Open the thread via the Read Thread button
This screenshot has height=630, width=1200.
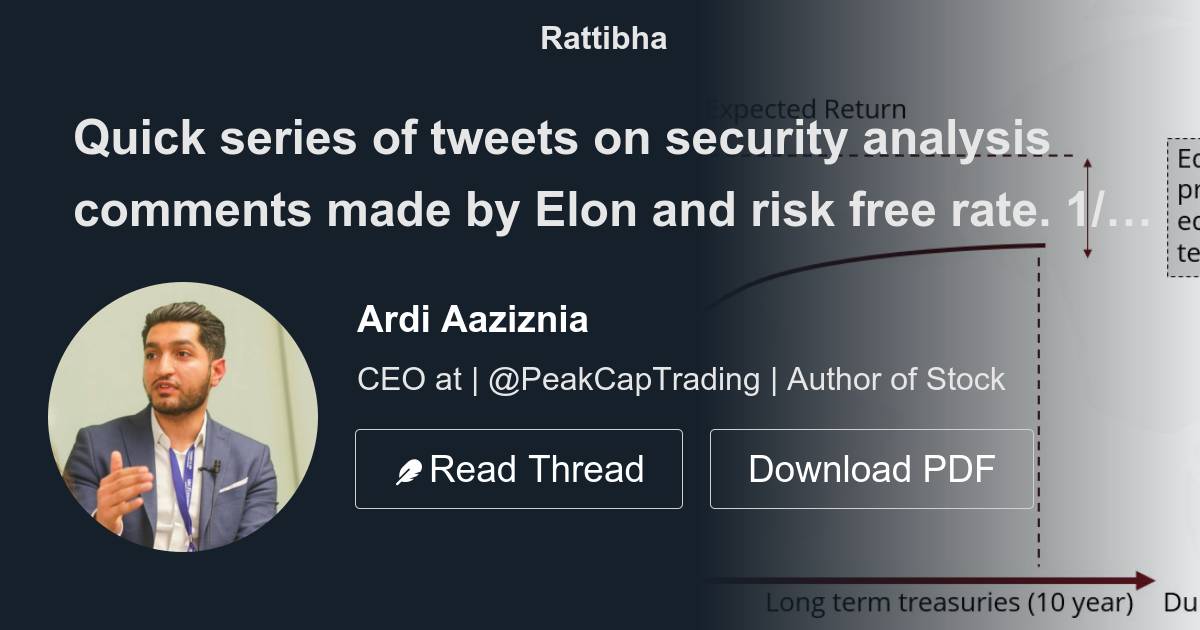click(x=518, y=467)
